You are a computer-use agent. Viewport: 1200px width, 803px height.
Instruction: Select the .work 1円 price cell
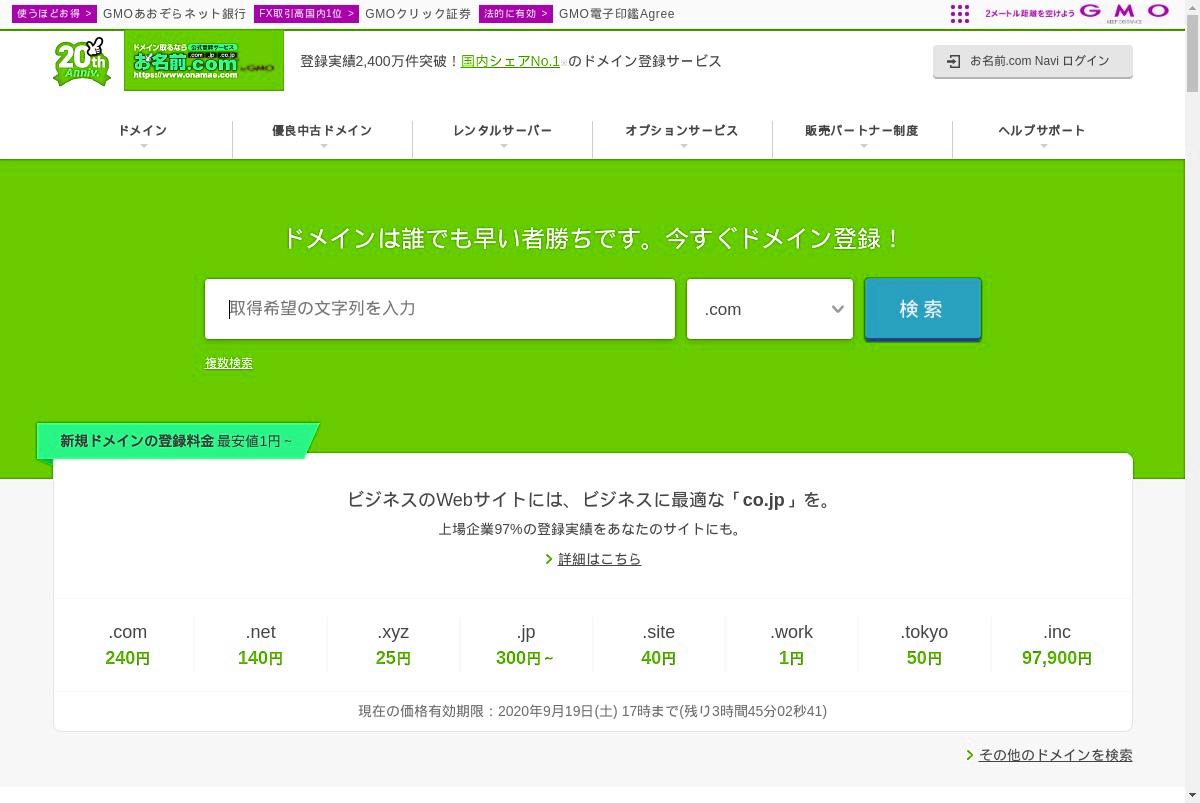pyautogui.click(x=792, y=645)
